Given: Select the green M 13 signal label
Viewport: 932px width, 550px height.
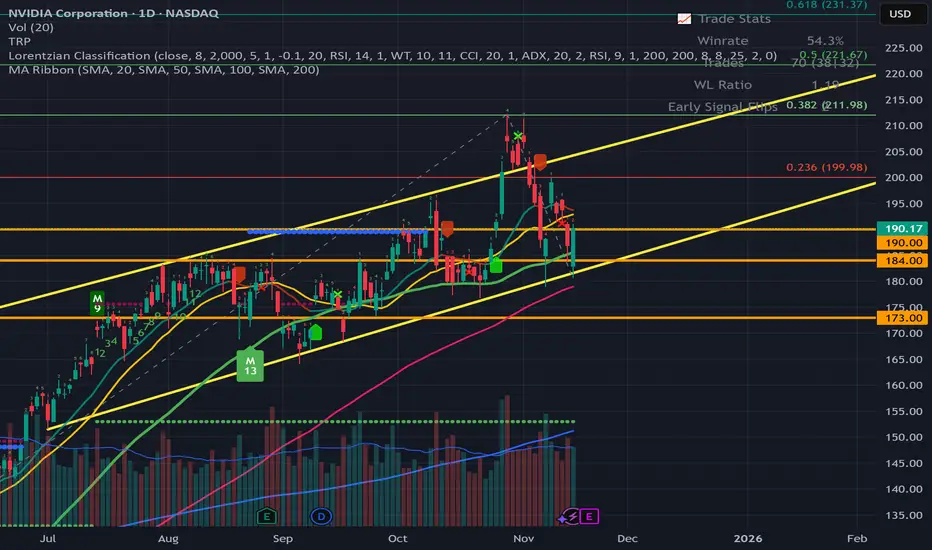Looking at the screenshot, I should coord(250,366).
